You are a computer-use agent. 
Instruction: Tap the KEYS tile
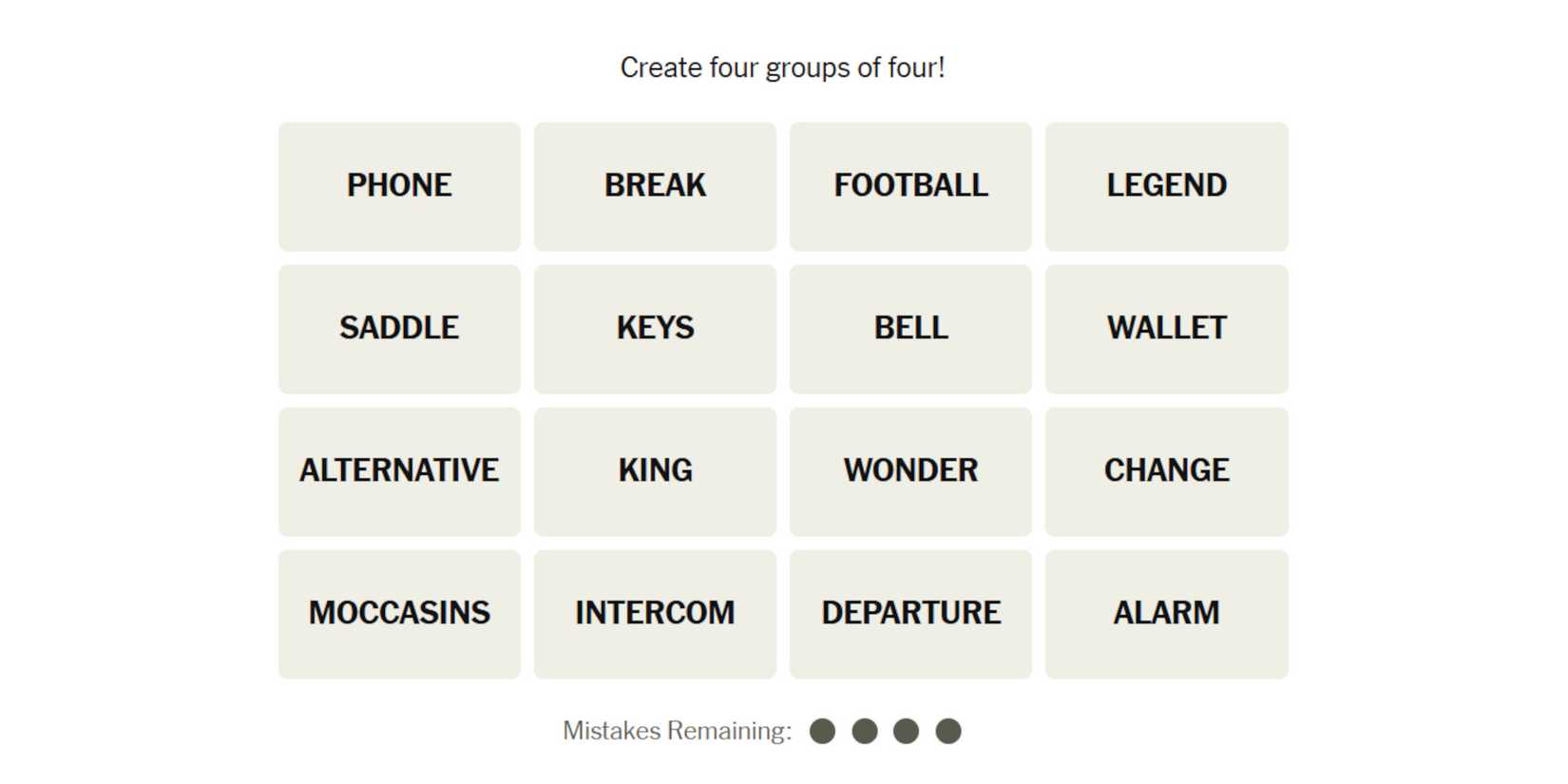pyautogui.click(x=655, y=329)
